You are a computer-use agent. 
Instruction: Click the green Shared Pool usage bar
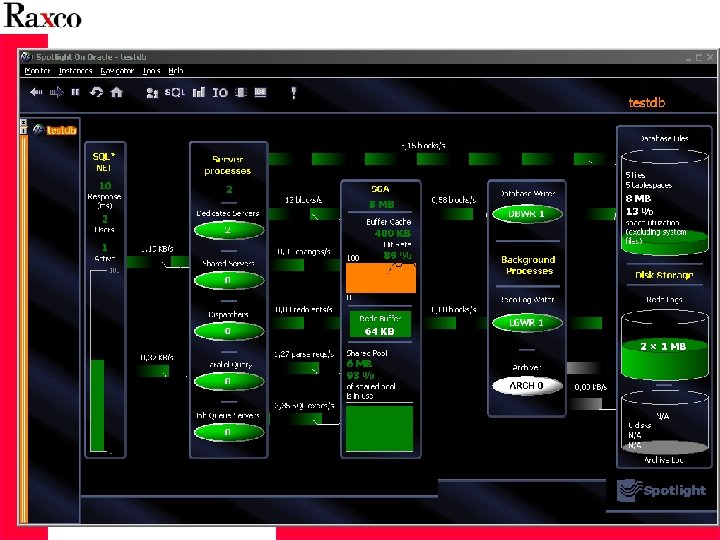tap(379, 428)
